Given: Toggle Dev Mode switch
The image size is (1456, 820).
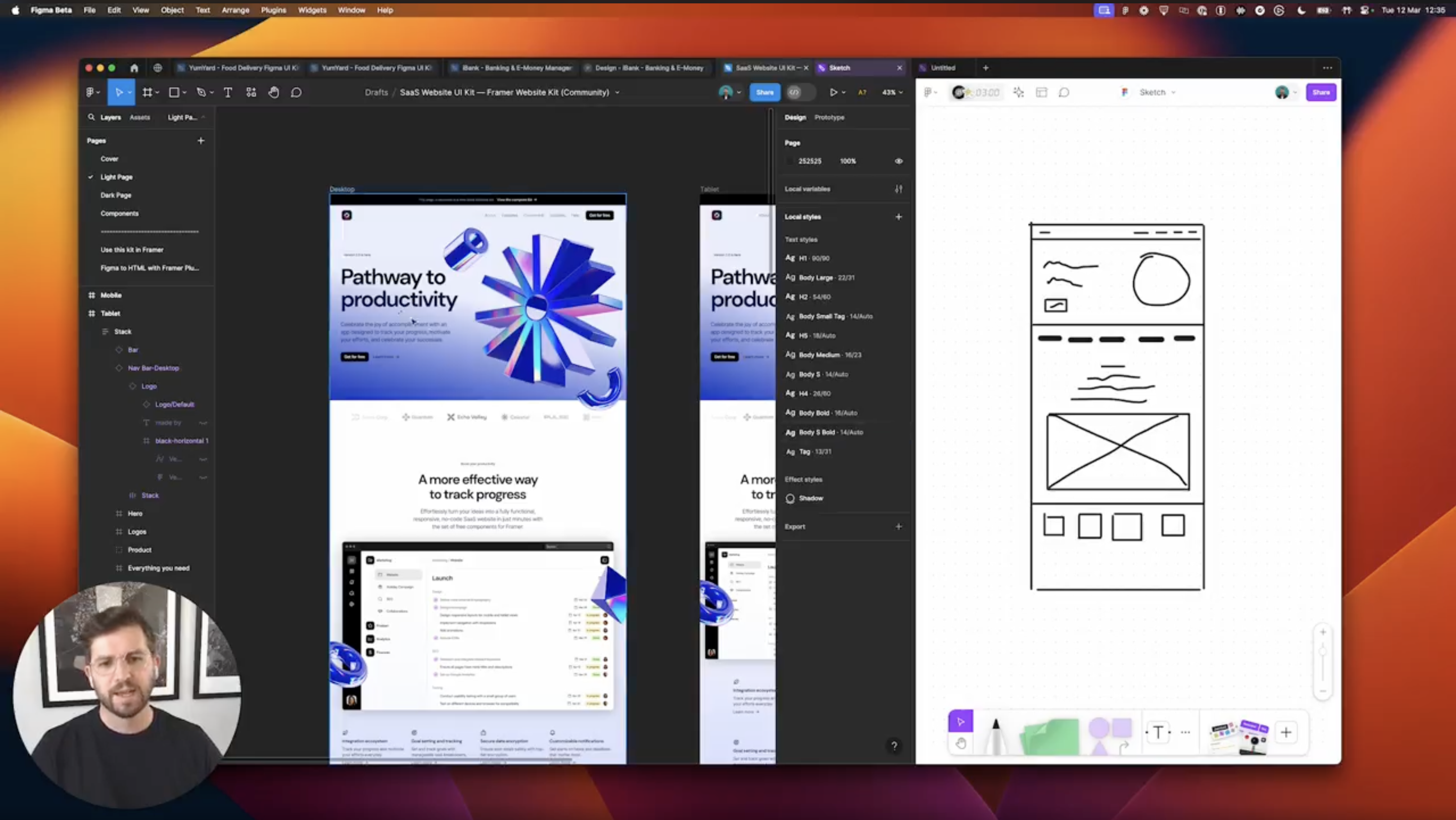Looking at the screenshot, I should coord(800,92).
